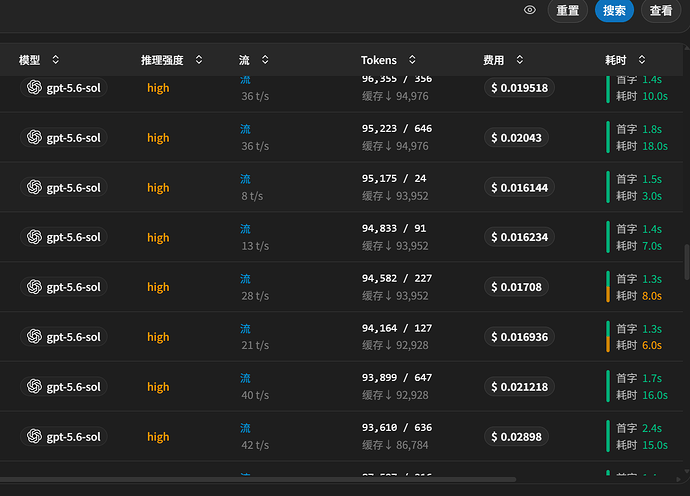Click token count 94,164 / 127
The height and width of the screenshot is (496, 690).
click(397, 328)
